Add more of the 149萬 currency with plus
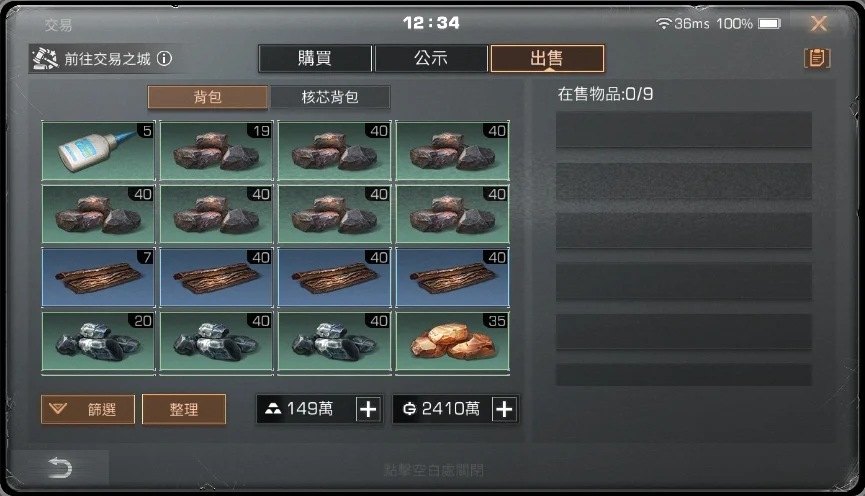The image size is (865, 496). [368, 409]
